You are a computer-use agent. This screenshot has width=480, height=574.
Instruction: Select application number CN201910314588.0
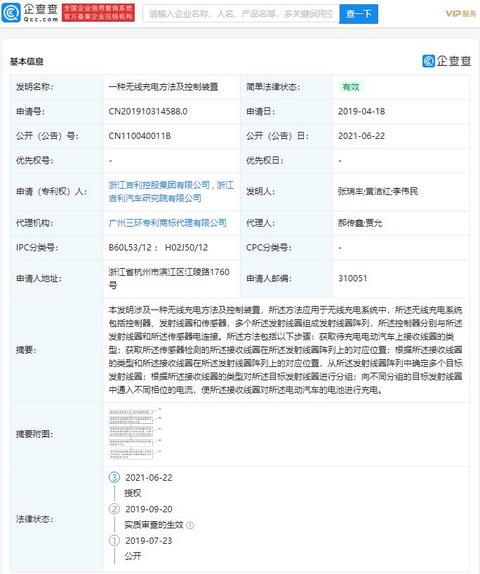[148, 111]
